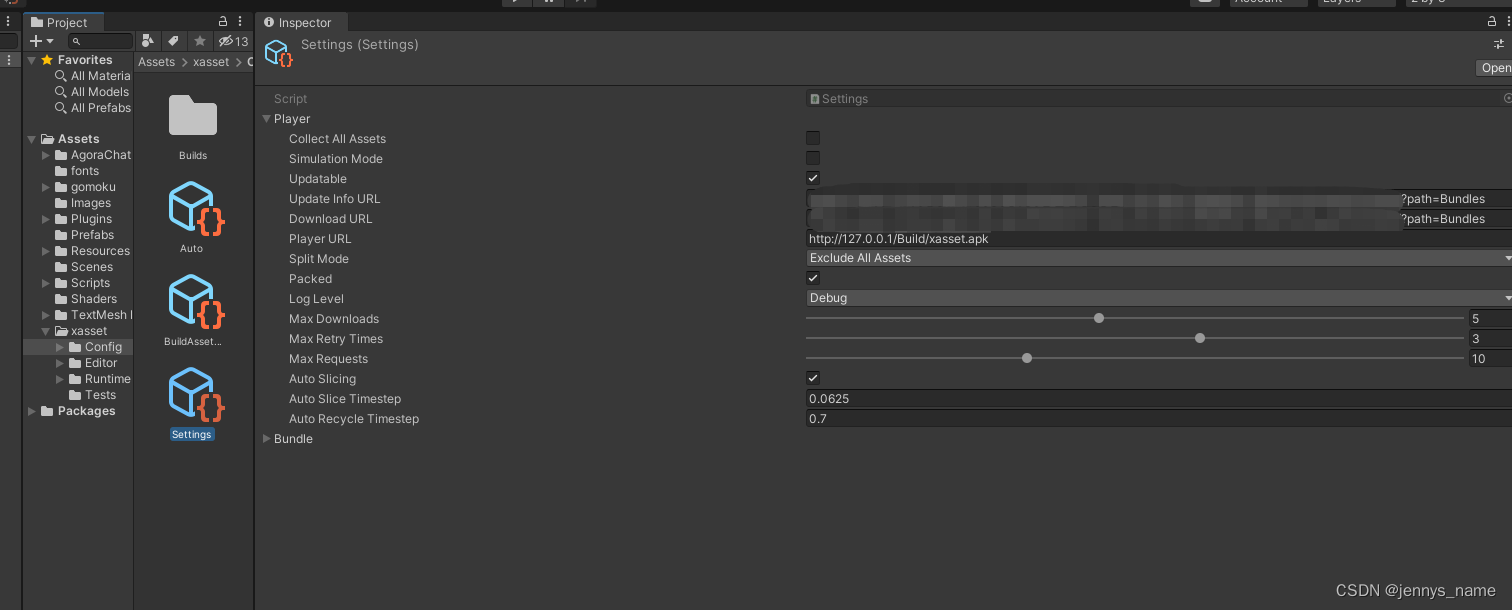Screen dimensions: 1512x610
Task: Click the Assets breadcrumb link
Action: (156, 61)
